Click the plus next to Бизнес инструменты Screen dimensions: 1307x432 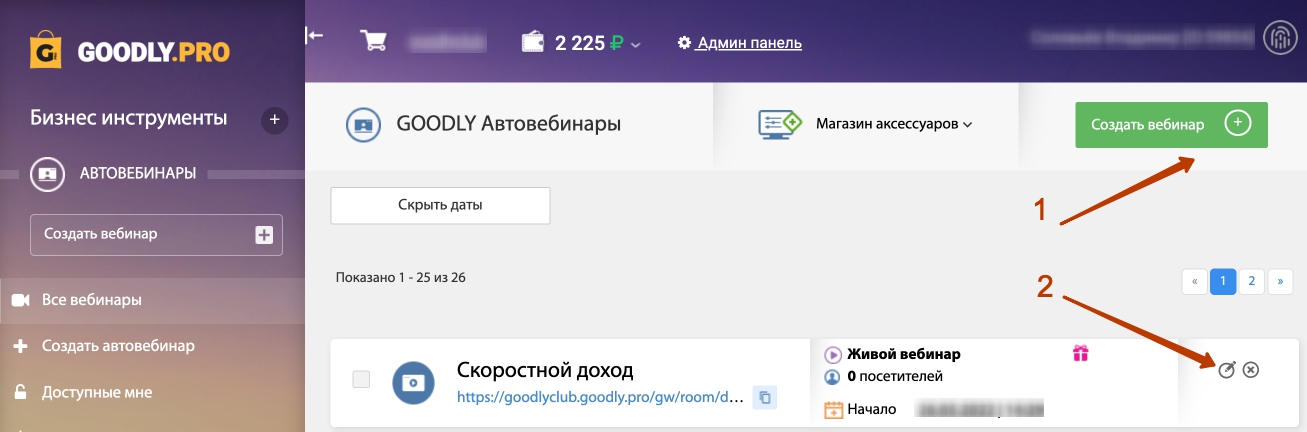[274, 120]
